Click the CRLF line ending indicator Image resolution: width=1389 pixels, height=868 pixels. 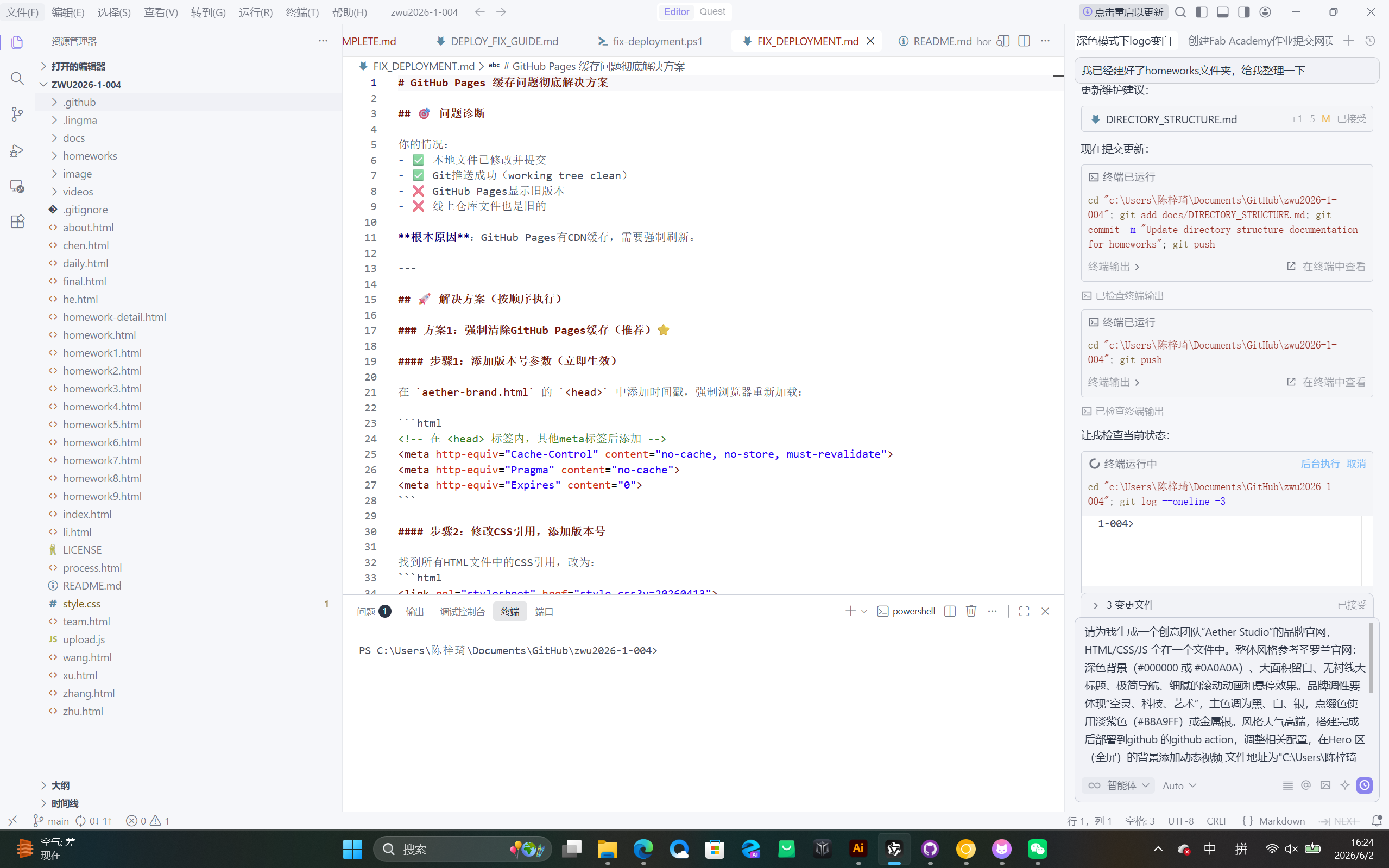1217,821
